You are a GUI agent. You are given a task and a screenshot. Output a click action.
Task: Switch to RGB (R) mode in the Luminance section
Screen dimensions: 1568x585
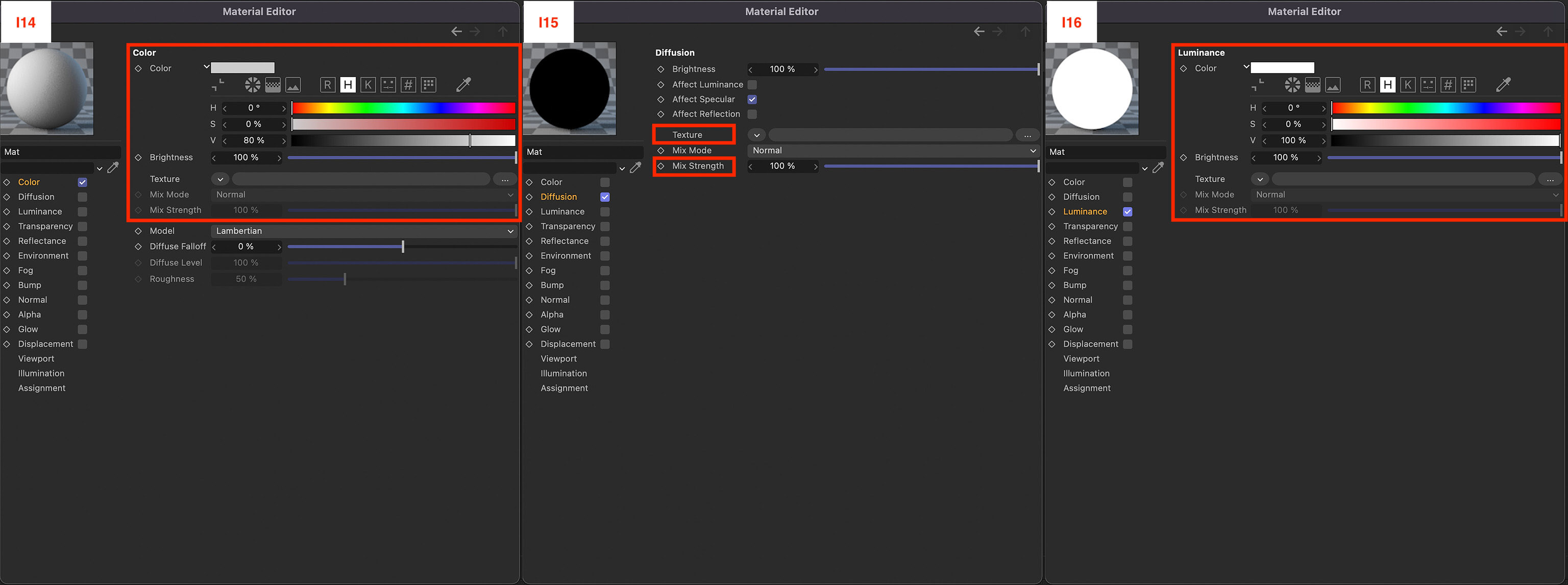[x=1367, y=85]
